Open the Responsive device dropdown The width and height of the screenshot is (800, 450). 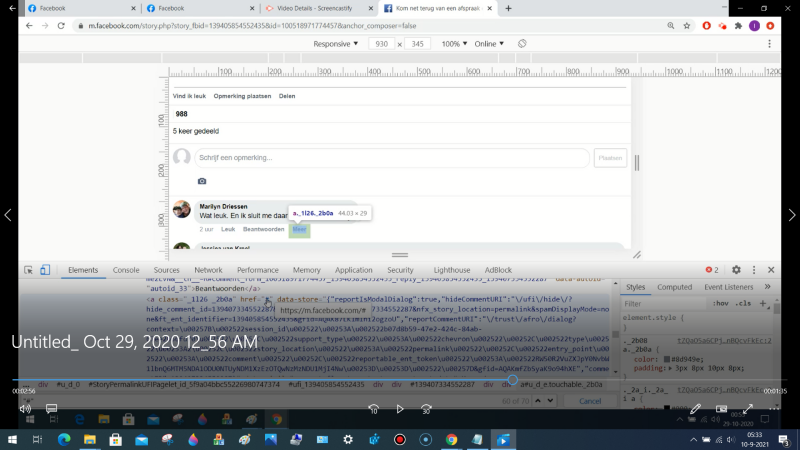(x=335, y=44)
